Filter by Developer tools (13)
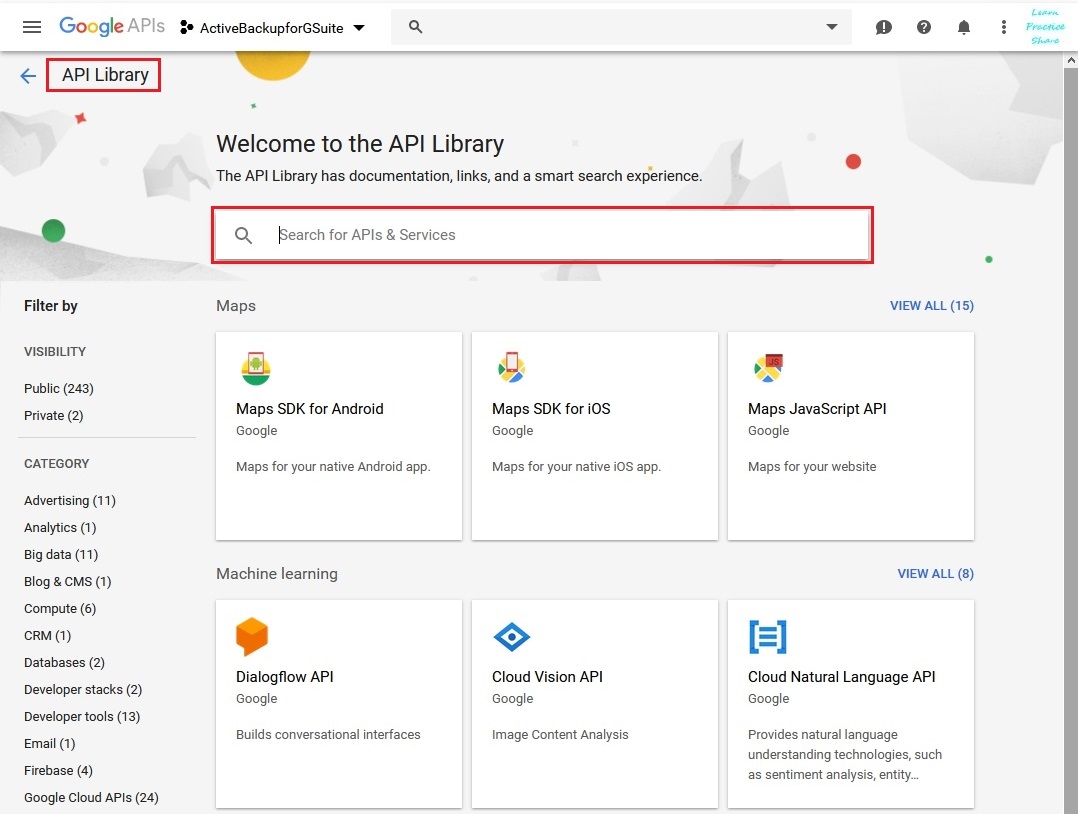Viewport: 1078px width, 814px height. tap(82, 716)
